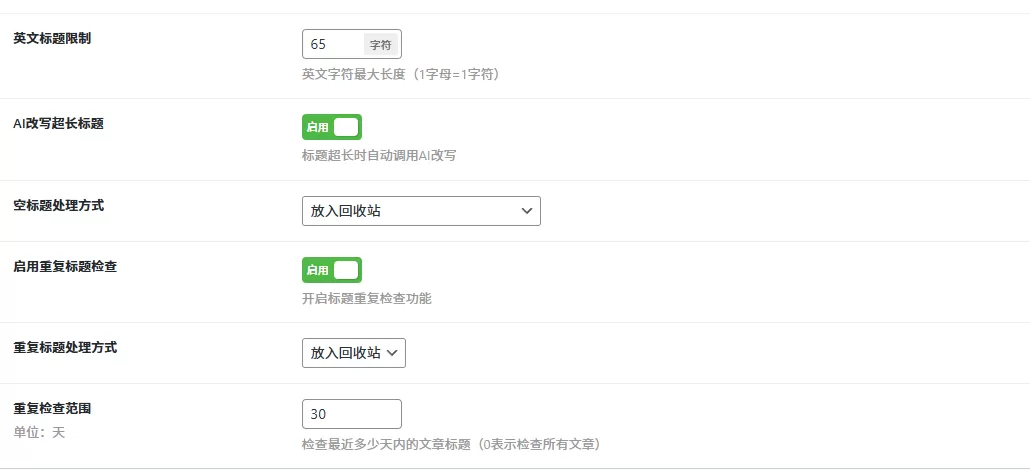Click the 空标题处理方式 label
This screenshot has width=1030, height=470.
[59, 206]
